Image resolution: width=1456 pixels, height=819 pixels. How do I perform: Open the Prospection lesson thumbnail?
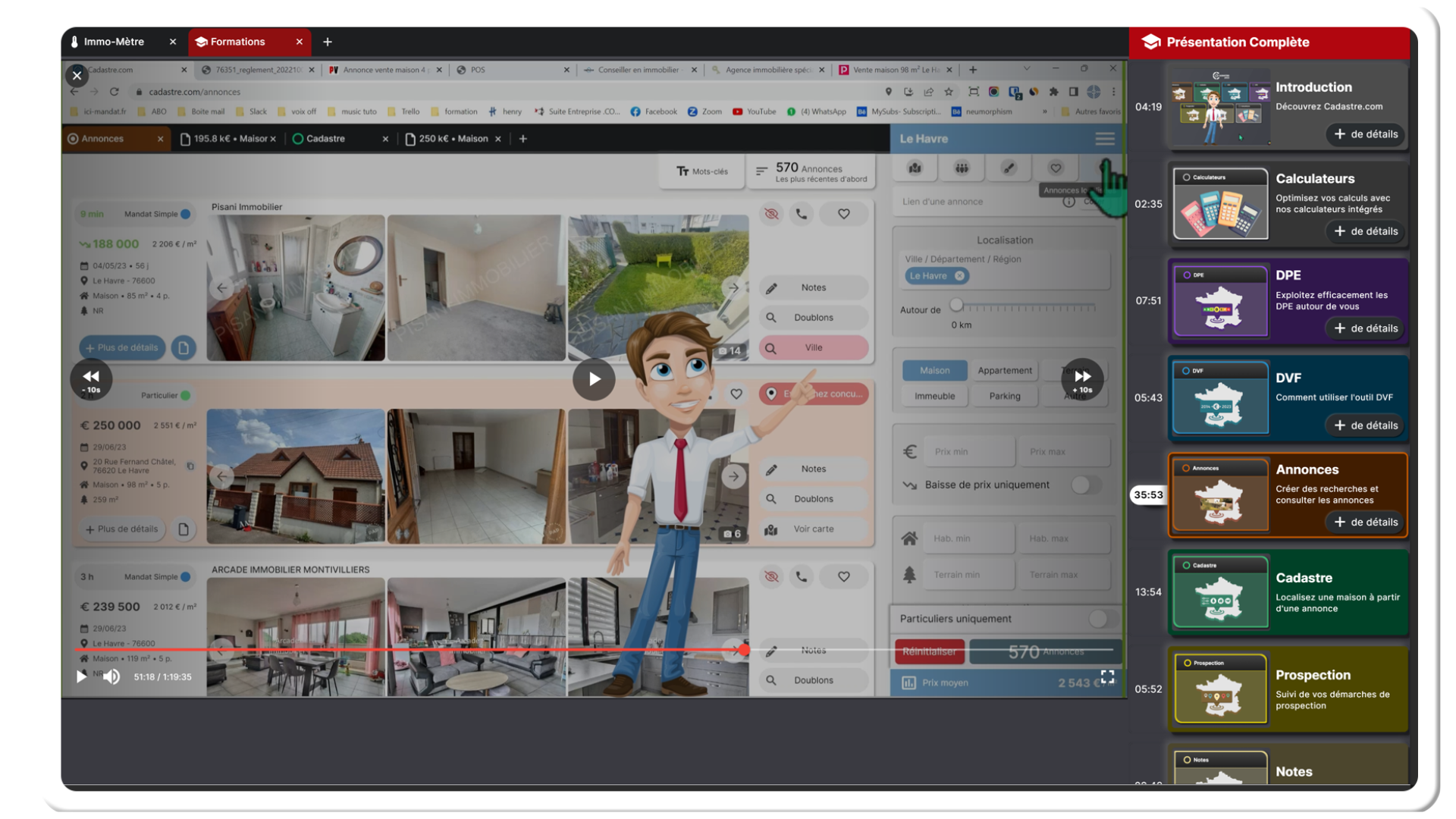click(1220, 689)
